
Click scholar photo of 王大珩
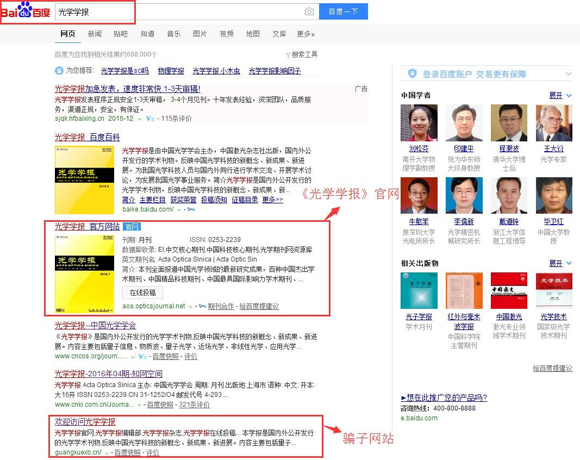[554, 123]
